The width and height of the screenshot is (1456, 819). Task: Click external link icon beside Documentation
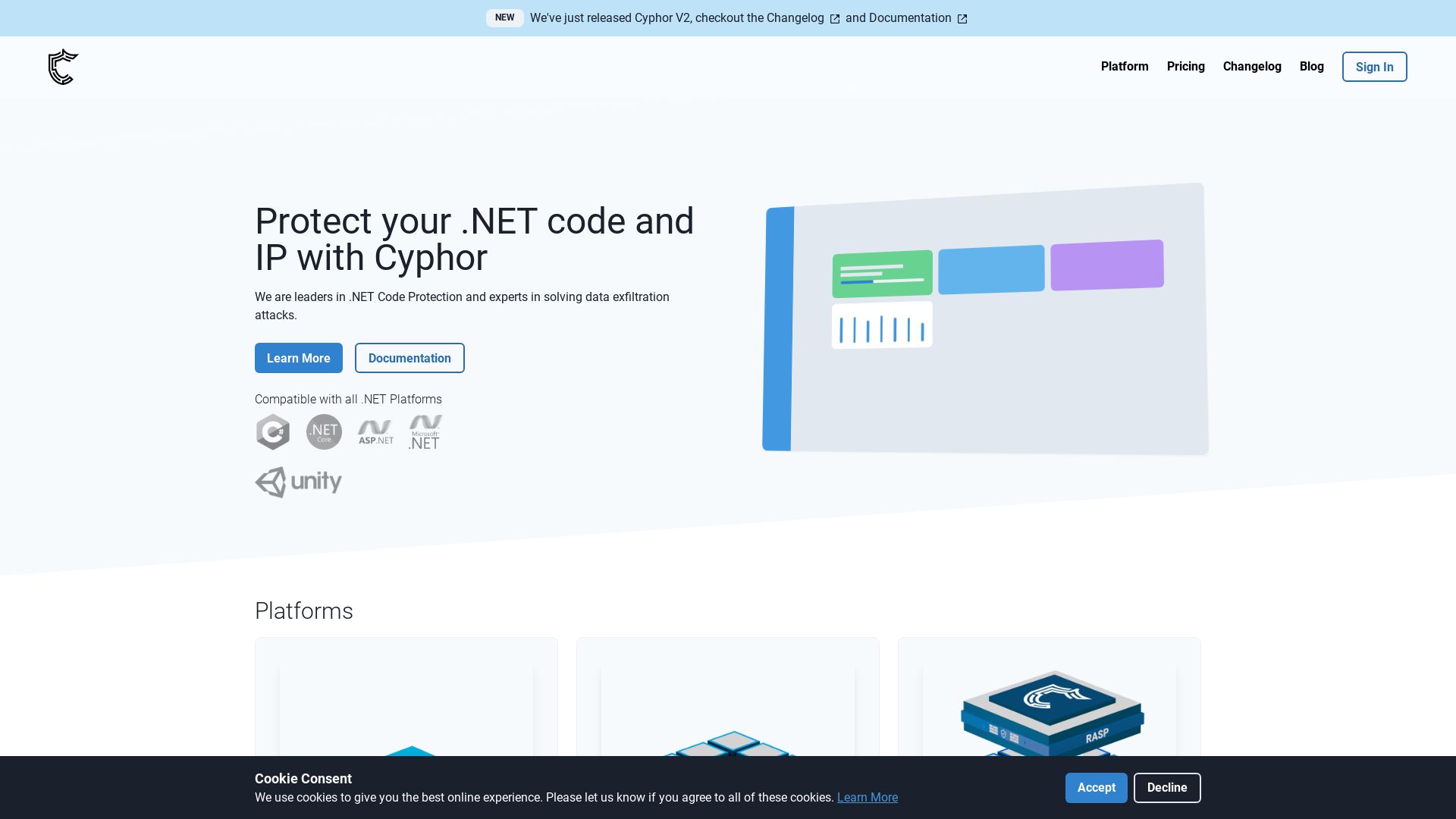pyautogui.click(x=962, y=19)
